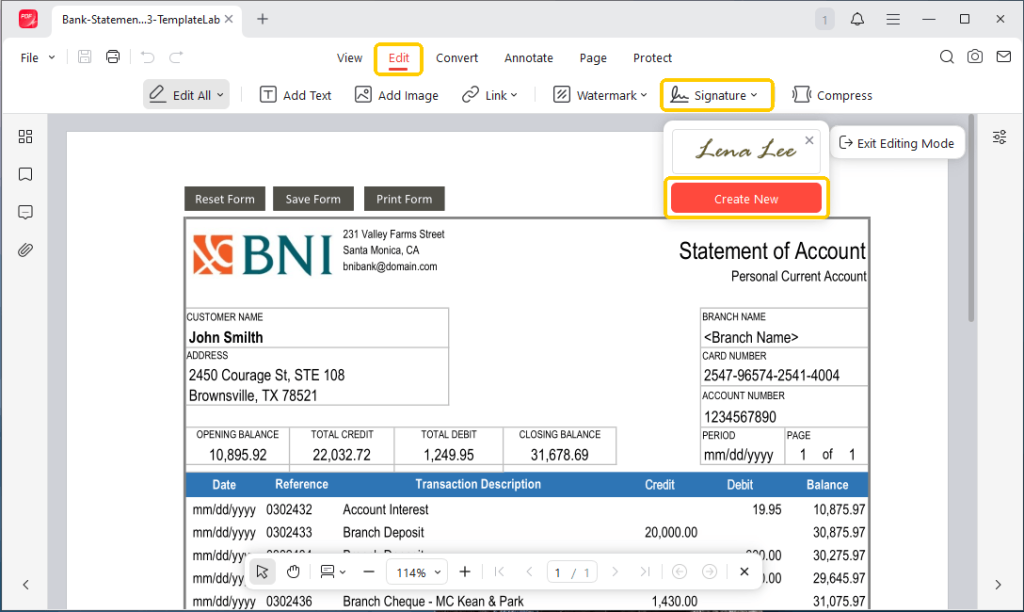Image resolution: width=1024 pixels, height=612 pixels.
Task: Click the Save Form button
Action: (x=313, y=199)
